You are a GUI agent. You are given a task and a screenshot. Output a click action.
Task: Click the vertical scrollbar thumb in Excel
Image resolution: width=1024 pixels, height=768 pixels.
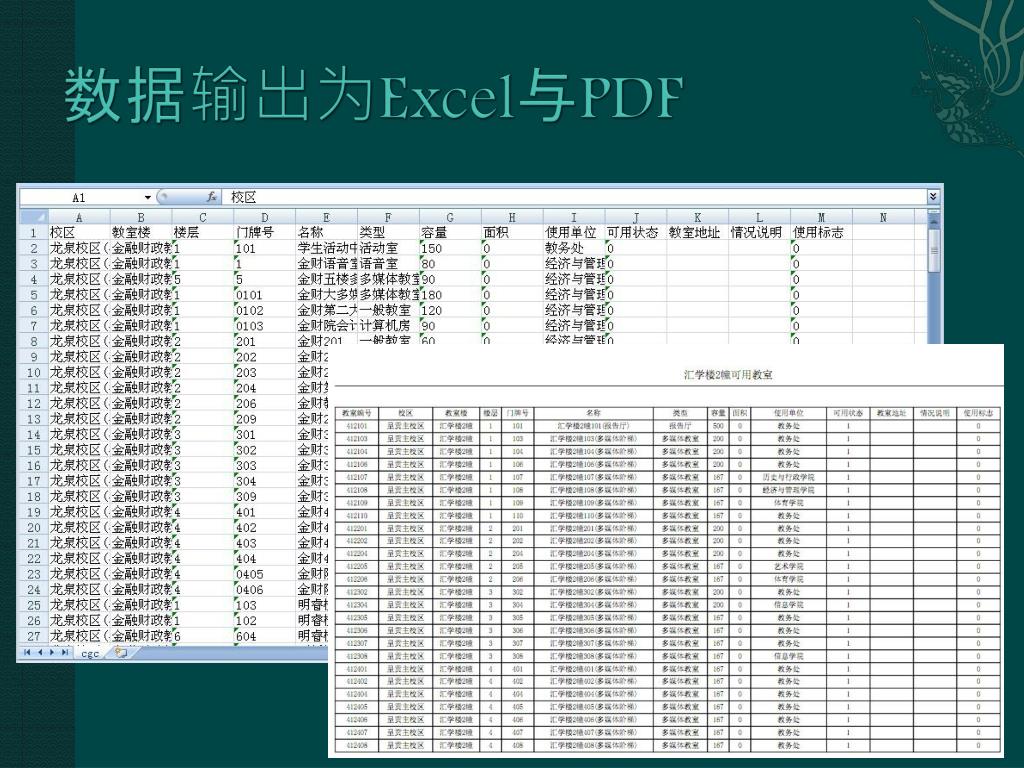(x=934, y=251)
